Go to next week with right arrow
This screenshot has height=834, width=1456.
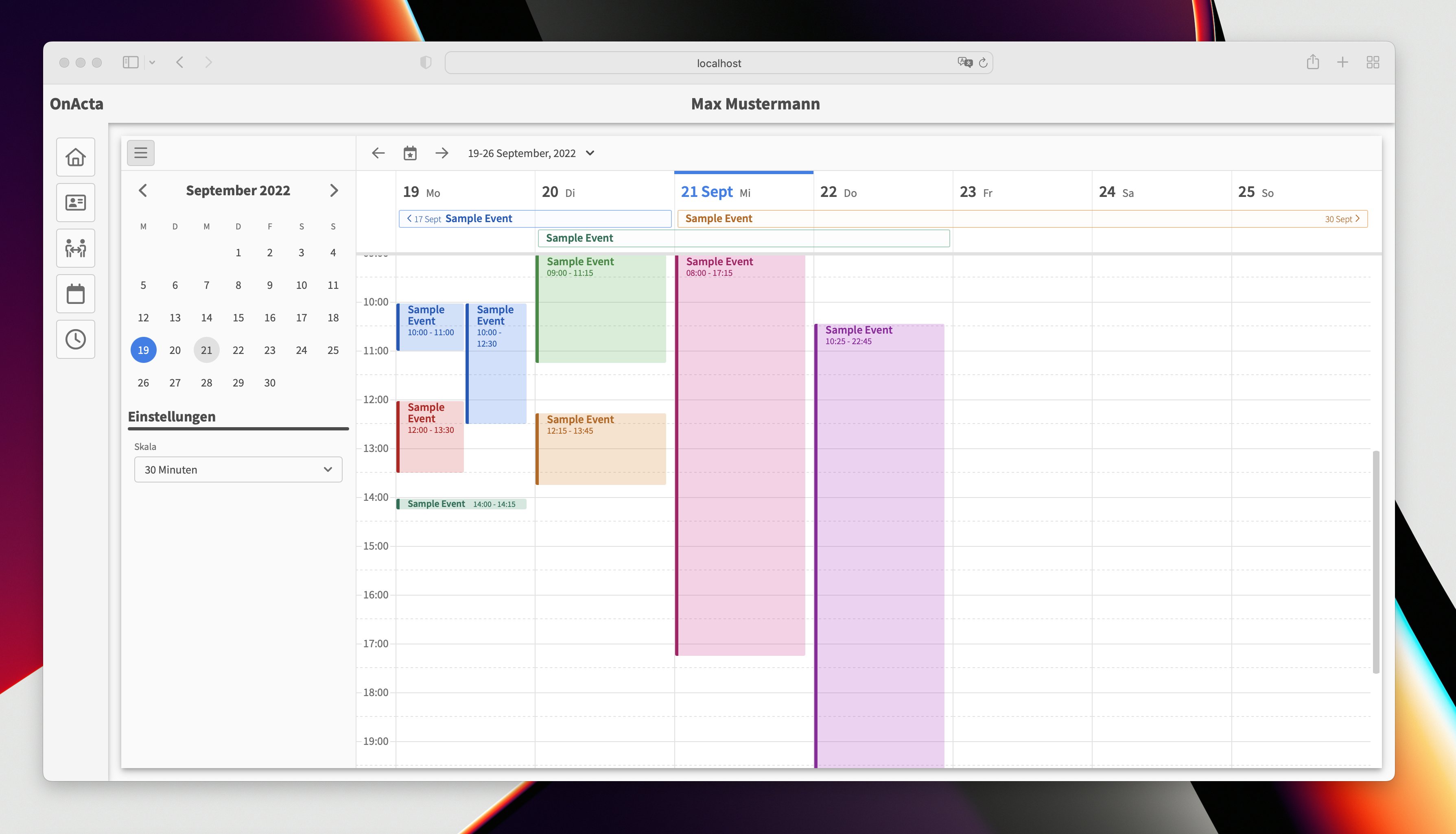(442, 153)
